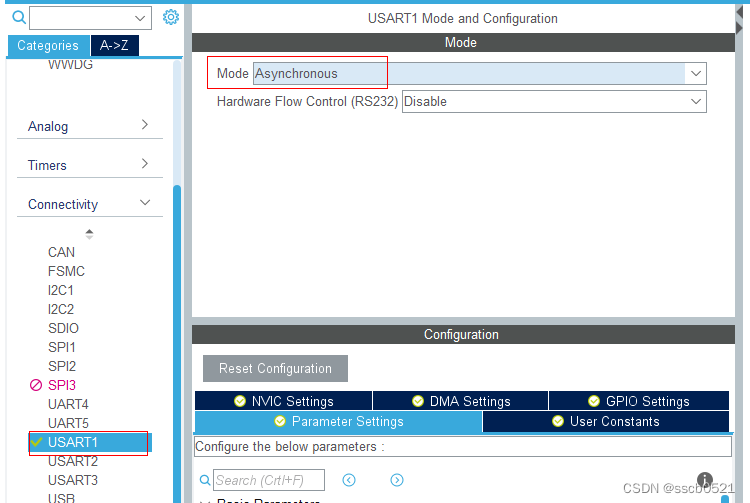Click the upper collapse arrow at the panel's right edge
The width and height of the screenshot is (750, 503).
click(x=739, y=12)
